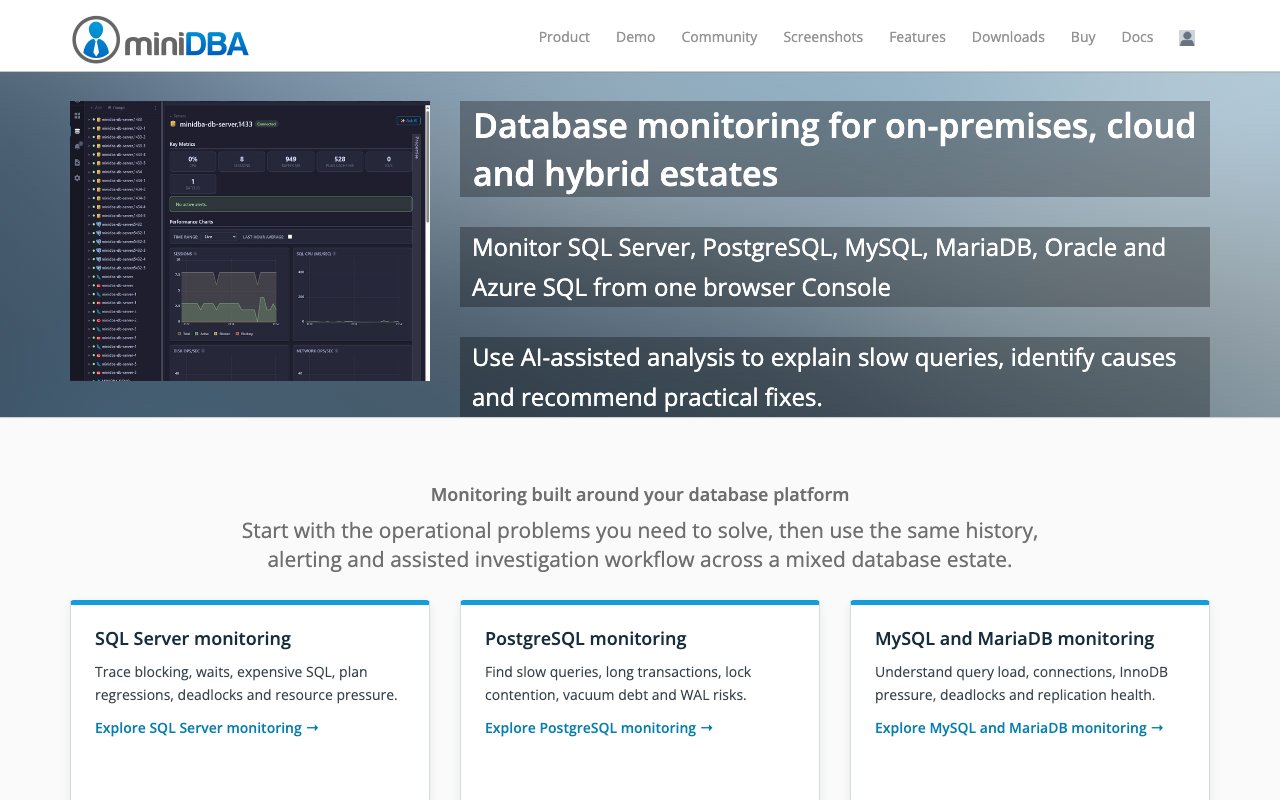Click "Trace blocking, waits, expensive SQL" description

[x=246, y=683]
